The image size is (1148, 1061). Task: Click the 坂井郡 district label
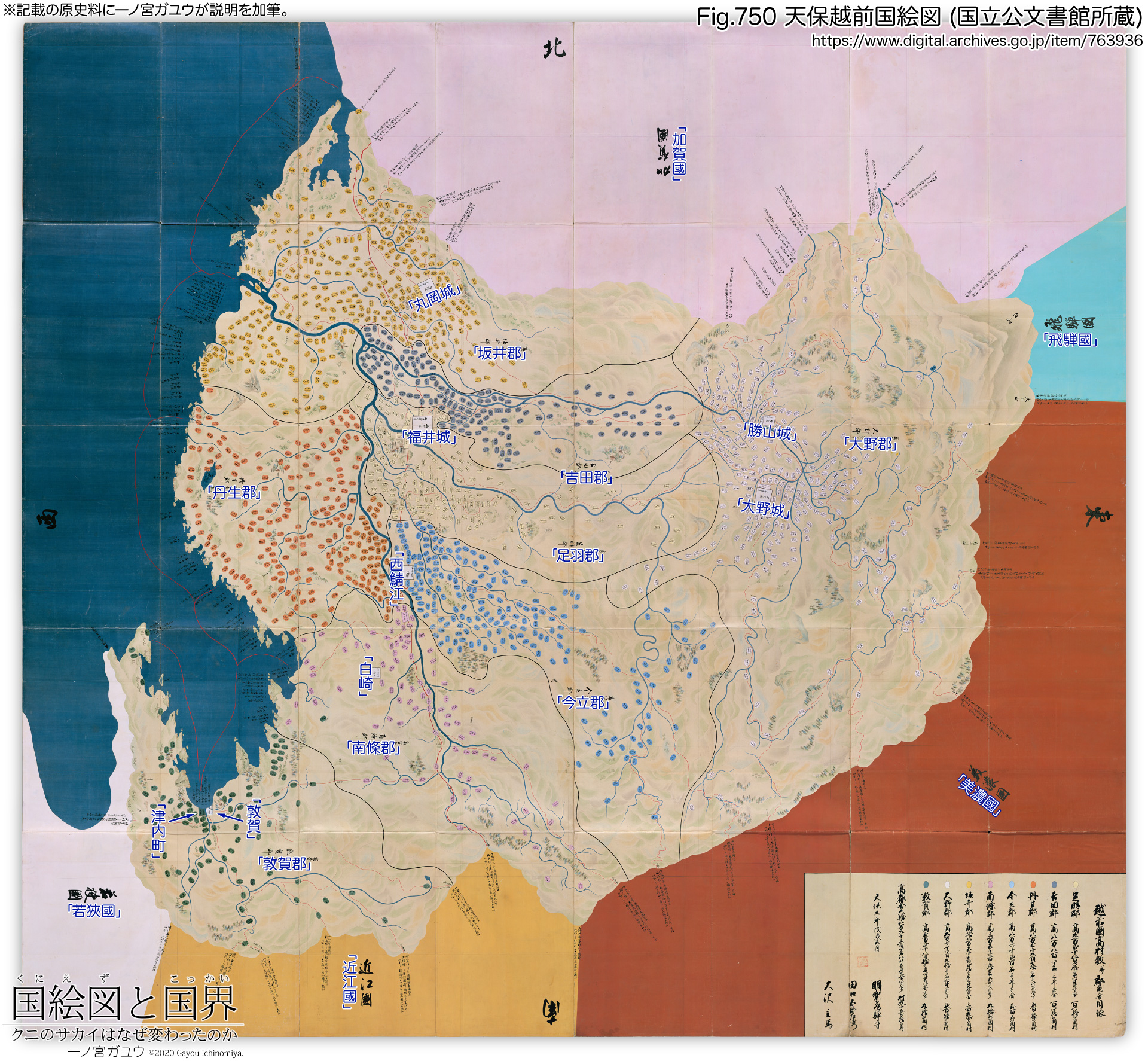coord(500,353)
